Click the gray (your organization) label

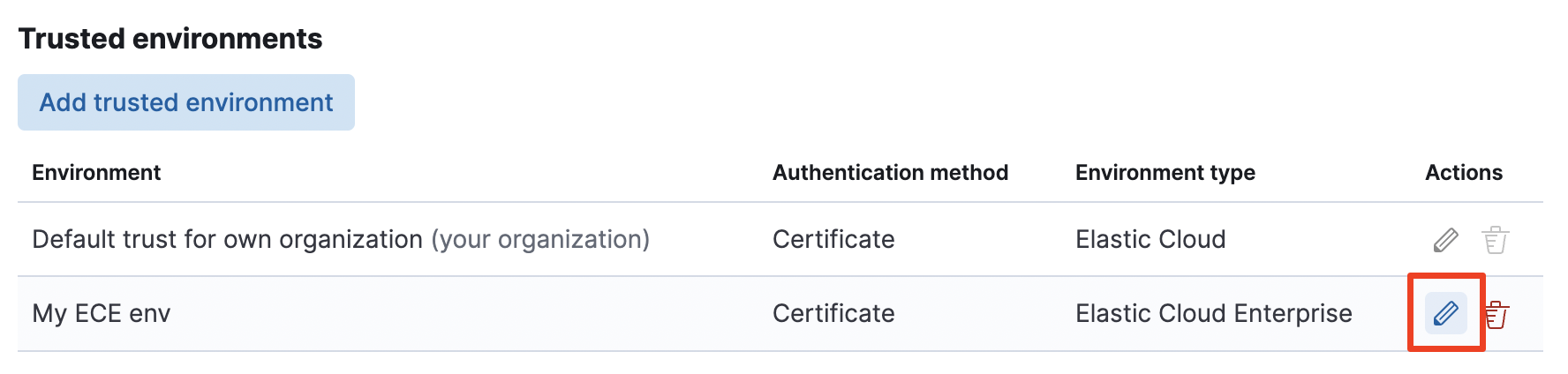click(x=540, y=240)
